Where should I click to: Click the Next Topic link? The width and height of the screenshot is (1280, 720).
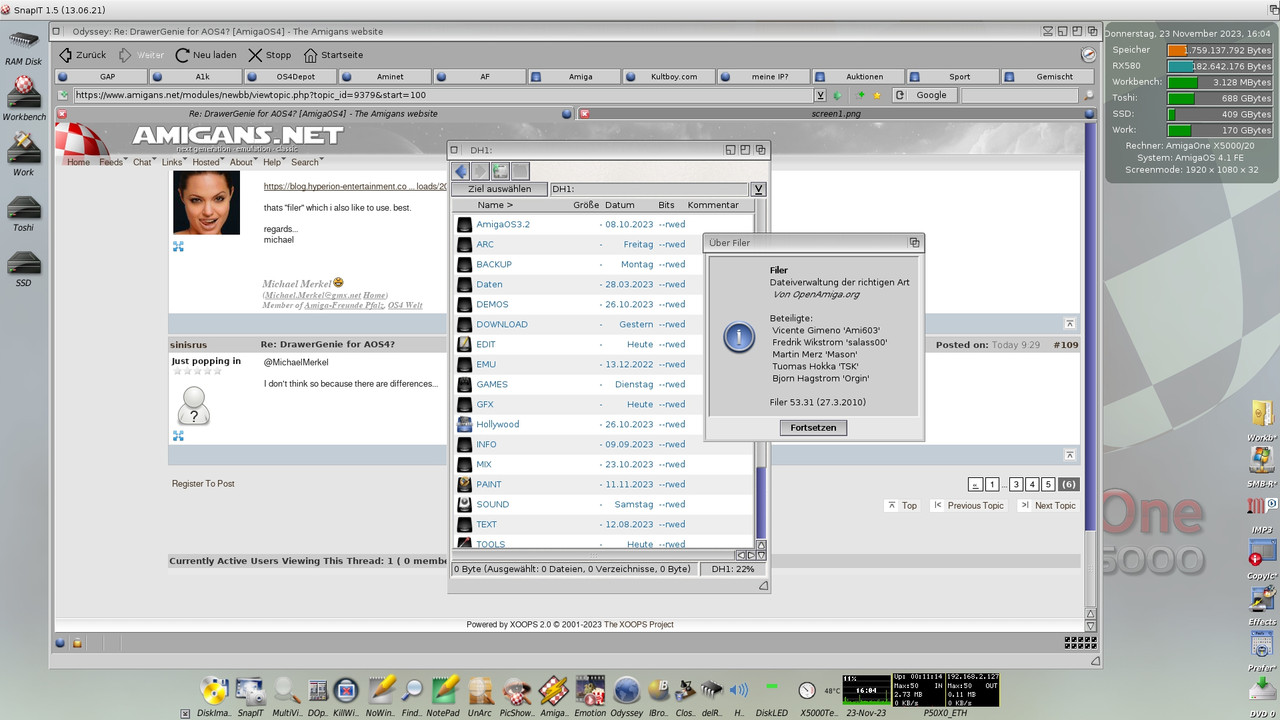coord(1048,505)
